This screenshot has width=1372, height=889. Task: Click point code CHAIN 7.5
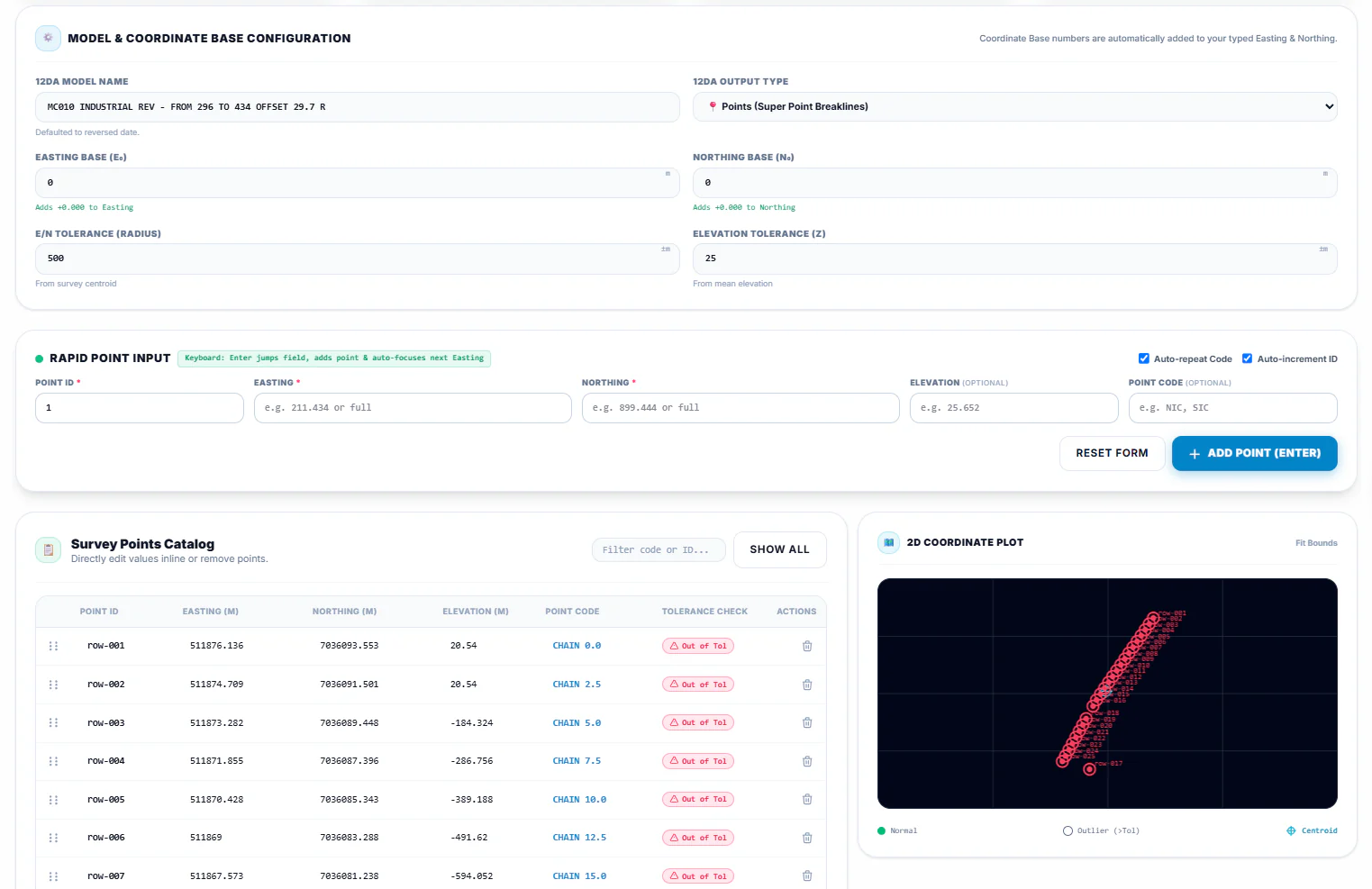(577, 761)
